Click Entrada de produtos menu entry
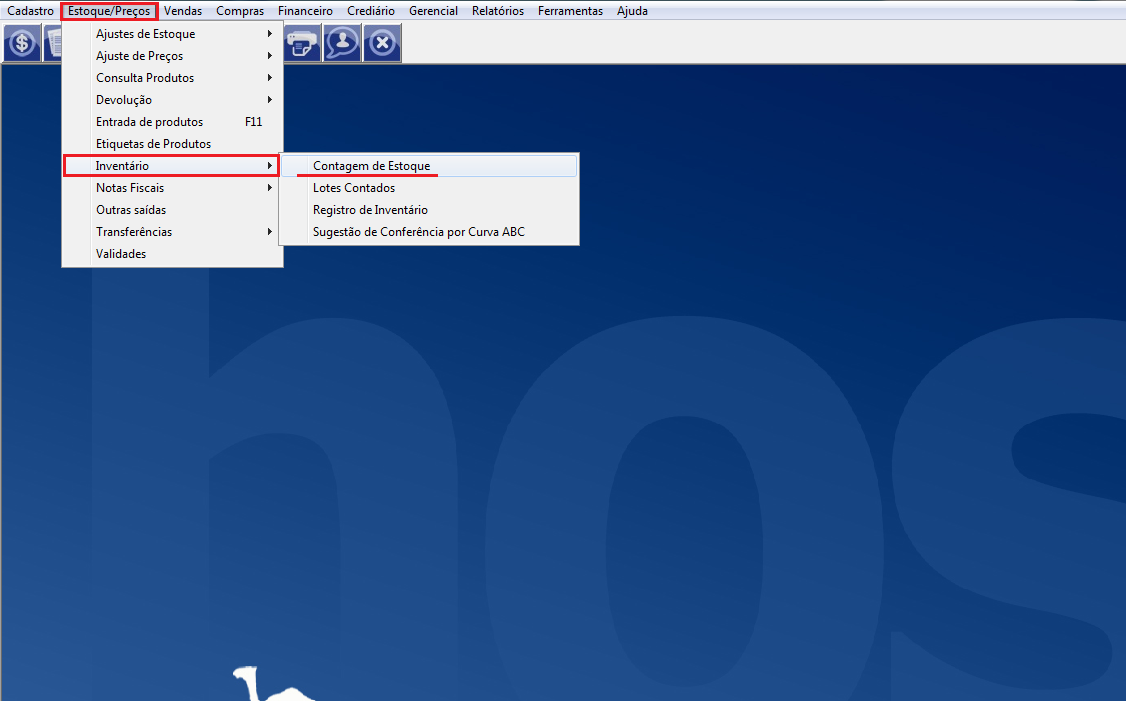1126x701 pixels. point(149,122)
